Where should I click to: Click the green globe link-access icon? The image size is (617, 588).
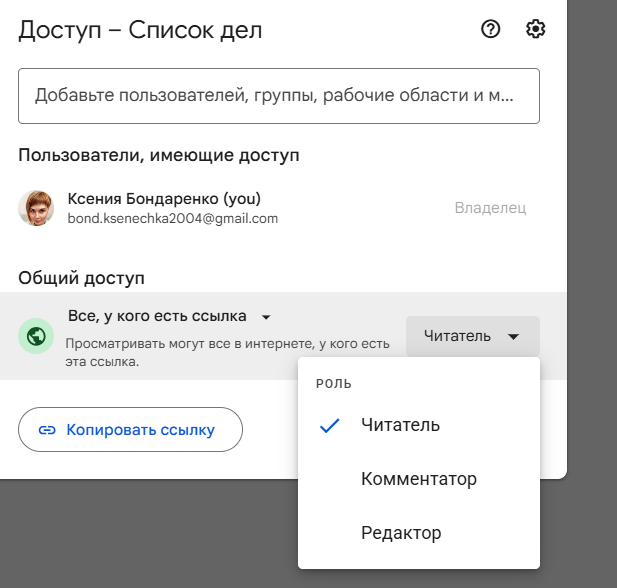click(x=36, y=336)
